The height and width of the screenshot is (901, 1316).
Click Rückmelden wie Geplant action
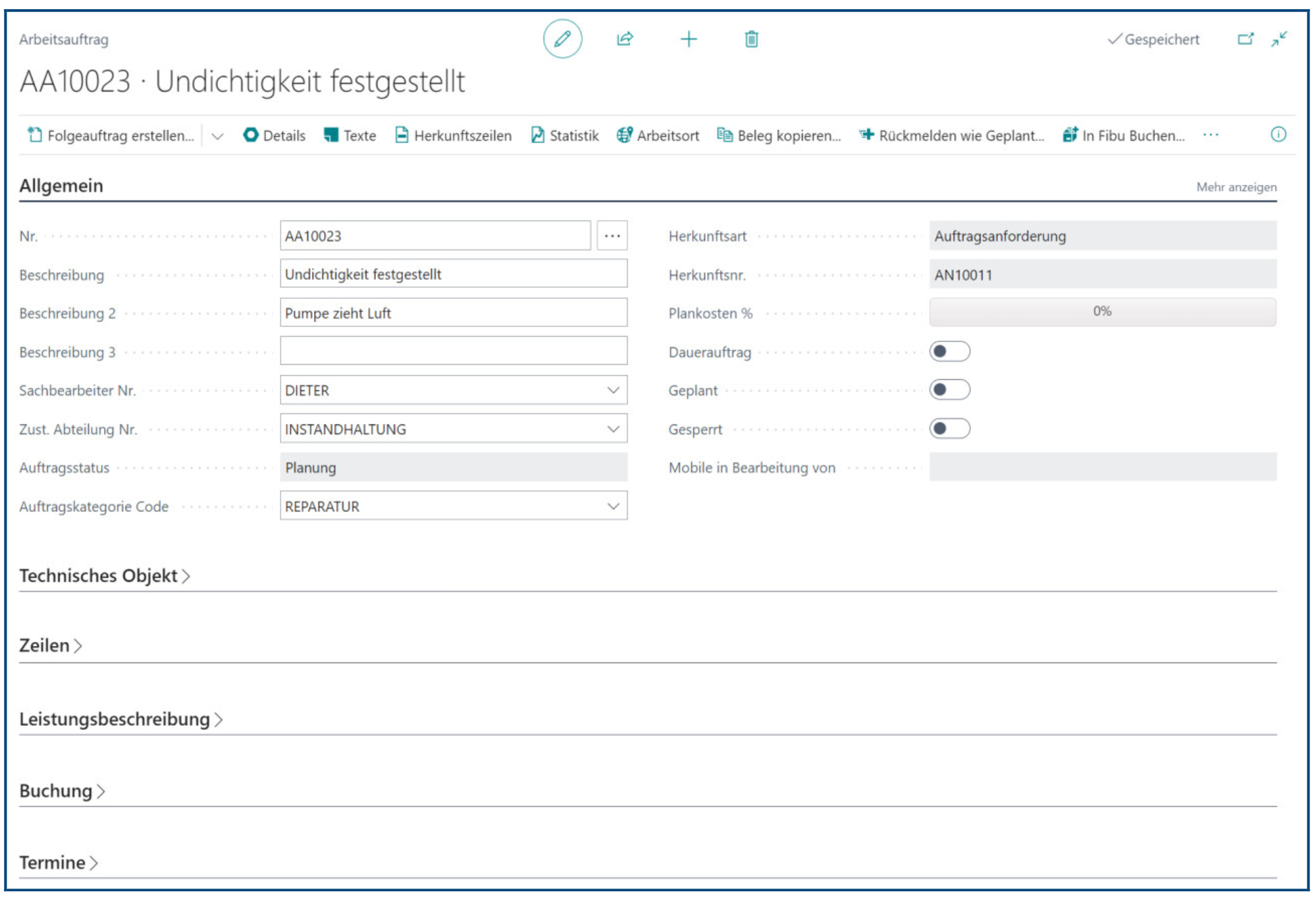[952, 135]
